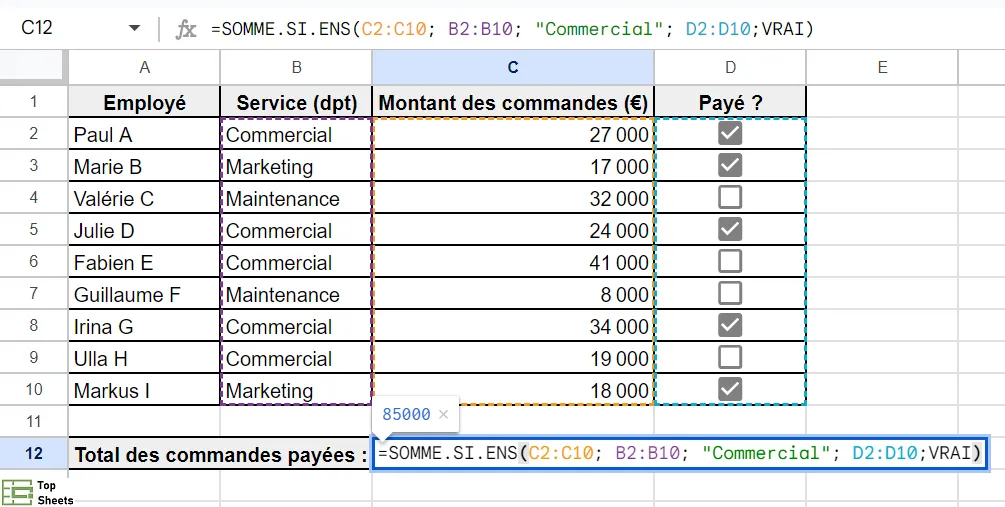Click the 85000 formula preview value
This screenshot has height=507, width=1005.
point(406,414)
